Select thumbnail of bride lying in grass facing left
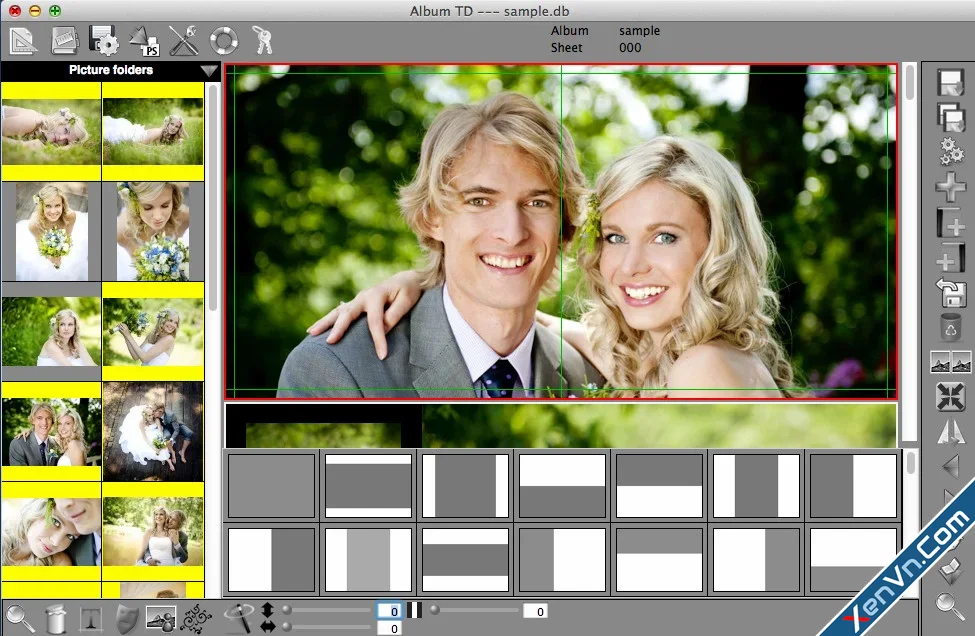This screenshot has height=636, width=975. [52, 132]
